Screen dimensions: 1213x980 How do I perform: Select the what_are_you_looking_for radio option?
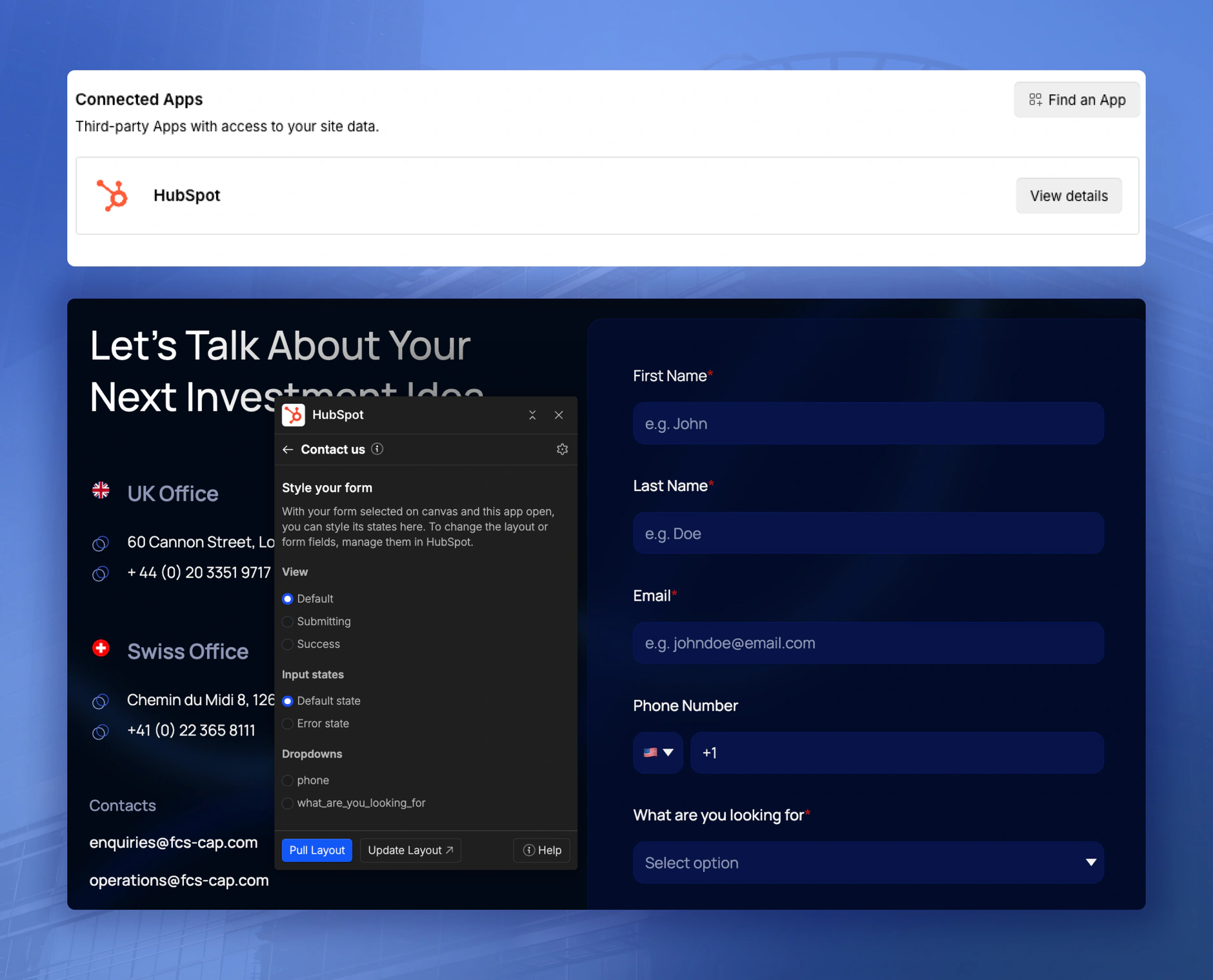[288, 803]
